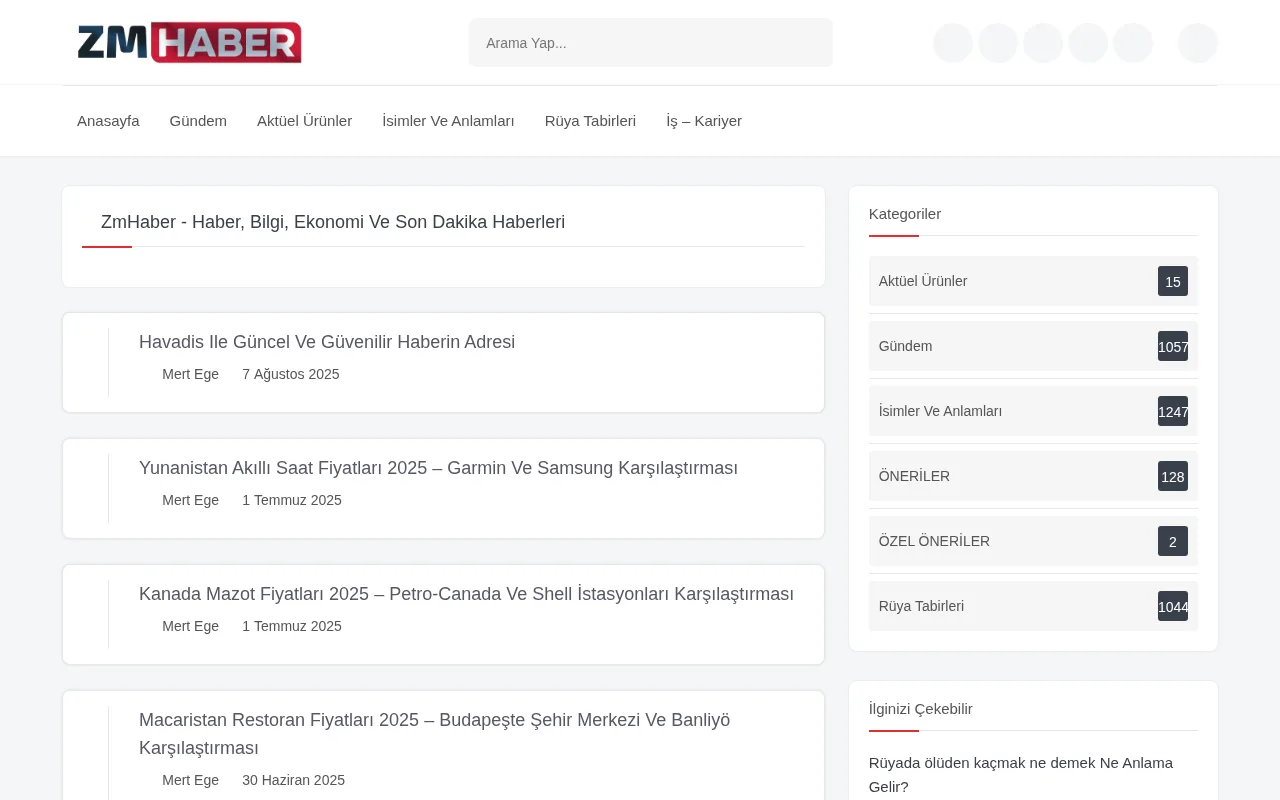Click the rightmost circular icon in the header
Viewport: 1280px width, 800px height.
(x=1197, y=43)
